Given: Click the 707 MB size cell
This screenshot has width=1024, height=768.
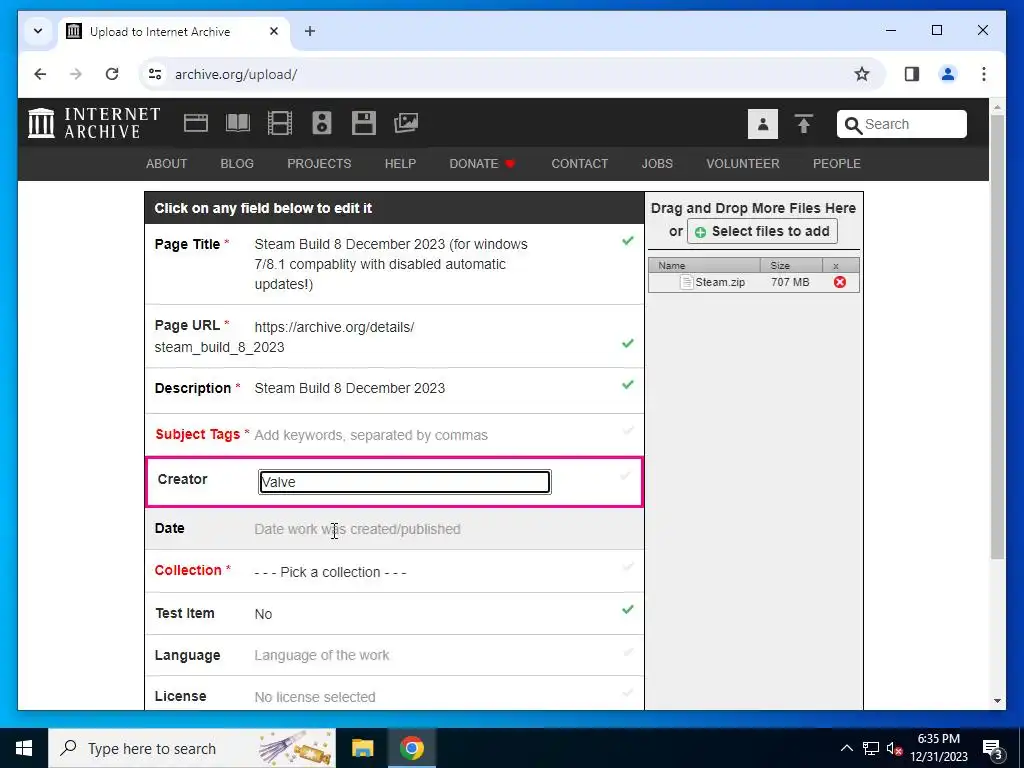Looking at the screenshot, I should point(790,282).
